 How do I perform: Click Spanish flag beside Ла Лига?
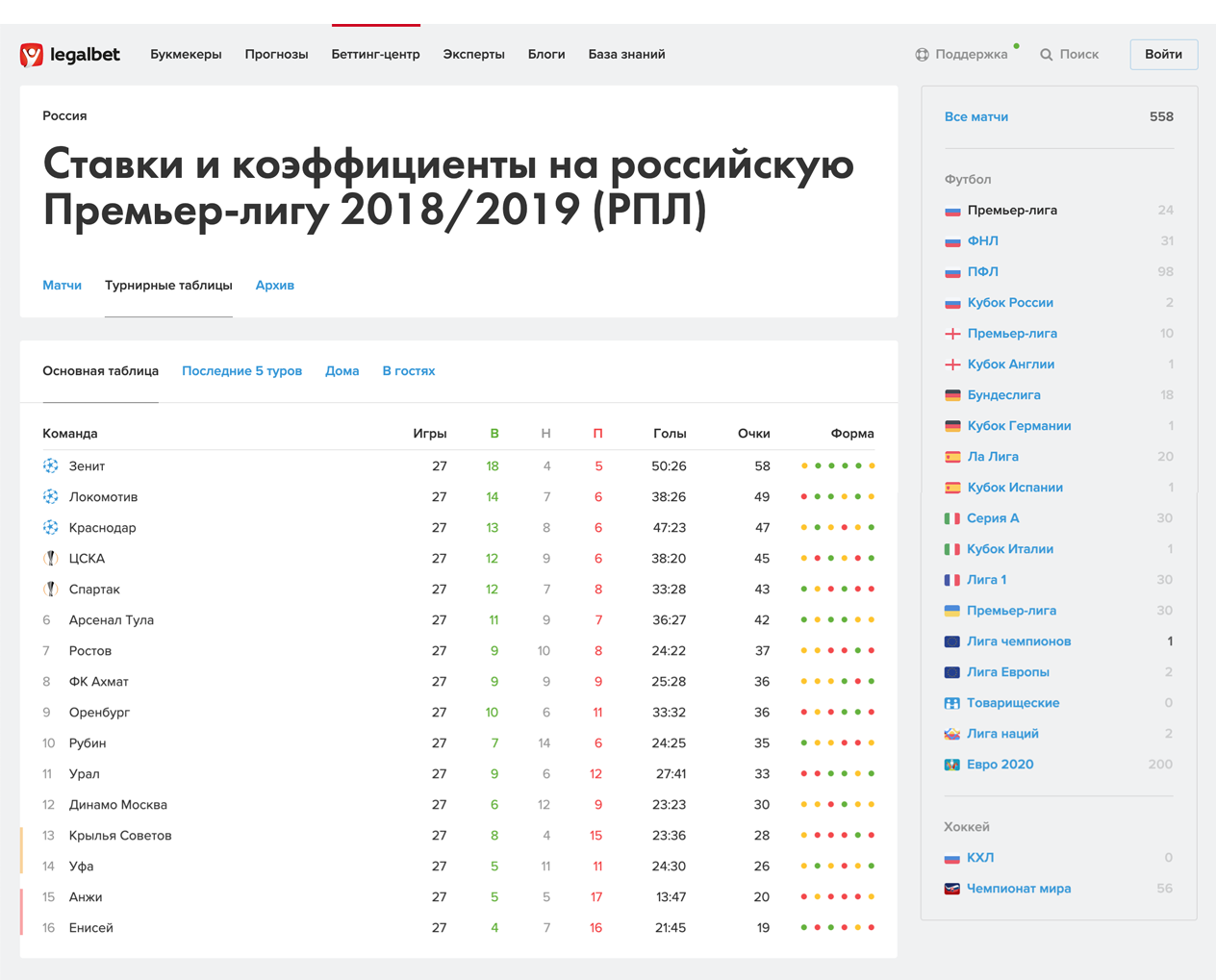pyautogui.click(x=952, y=457)
